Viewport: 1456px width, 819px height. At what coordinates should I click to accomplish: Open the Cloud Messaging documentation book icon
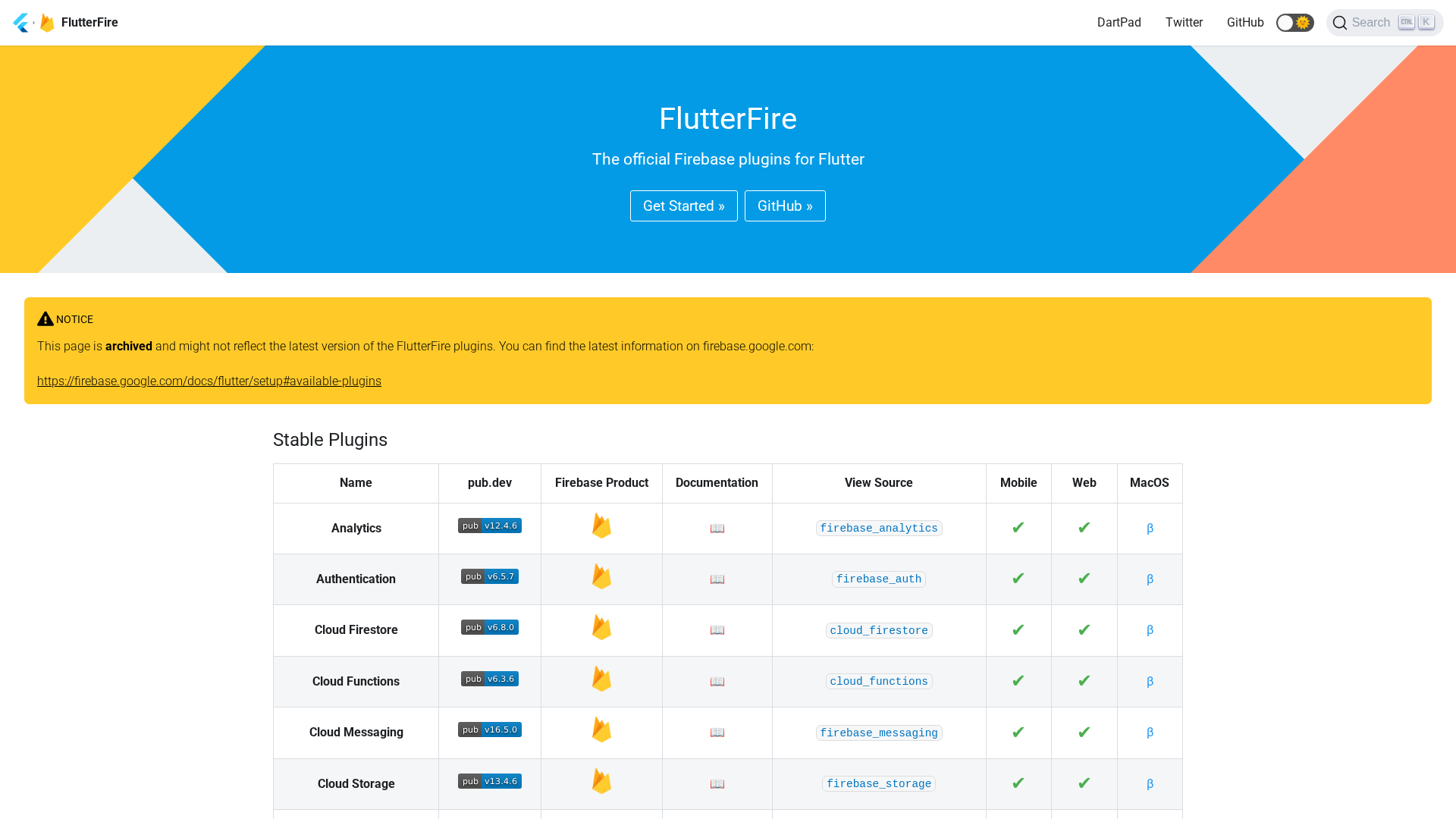pyautogui.click(x=717, y=733)
